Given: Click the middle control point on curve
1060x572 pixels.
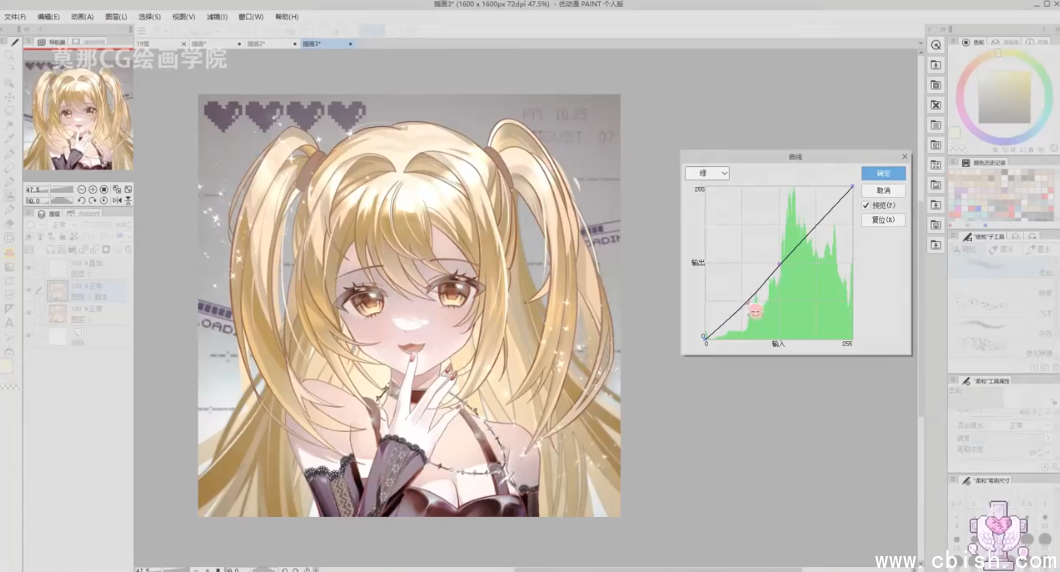Looking at the screenshot, I should pos(779,263).
